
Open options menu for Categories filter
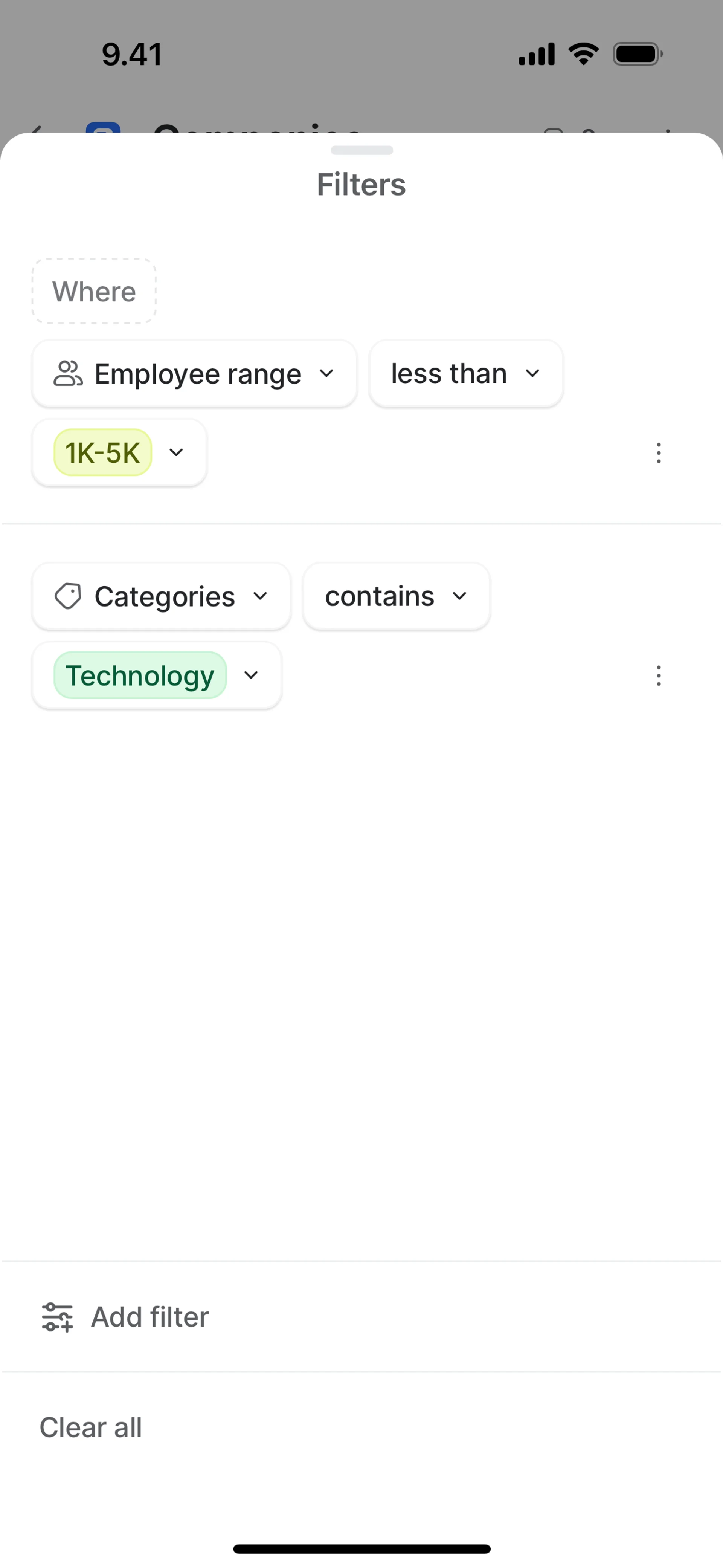[x=659, y=675]
